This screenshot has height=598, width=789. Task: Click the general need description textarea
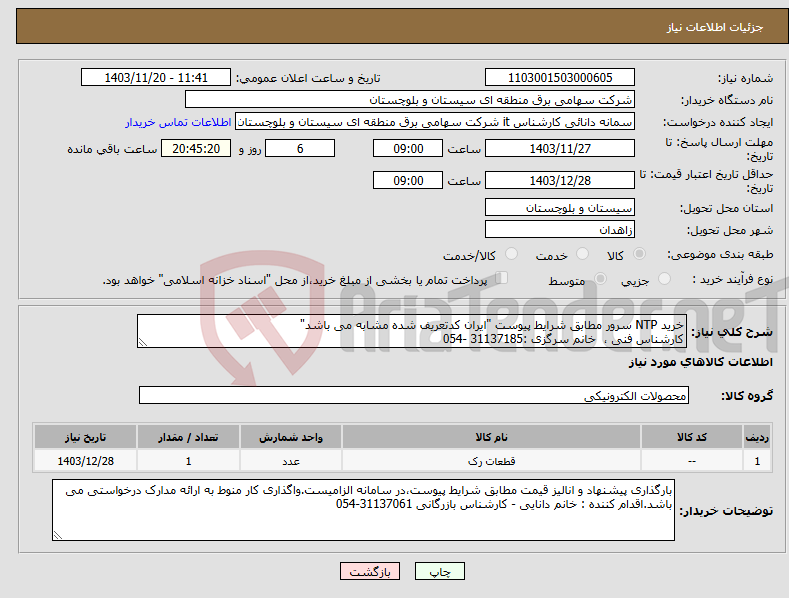pos(412,331)
